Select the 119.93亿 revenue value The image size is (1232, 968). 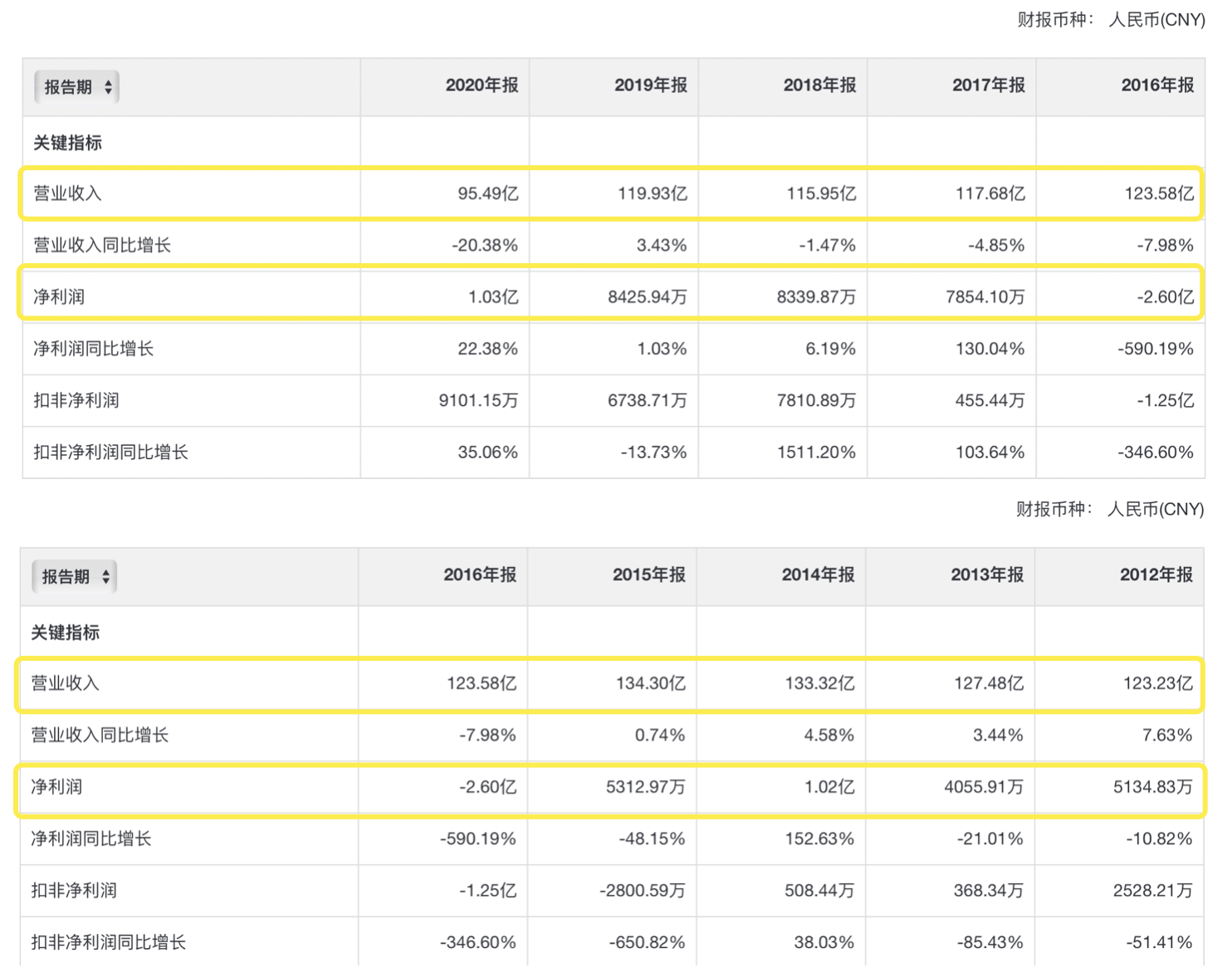tap(652, 194)
